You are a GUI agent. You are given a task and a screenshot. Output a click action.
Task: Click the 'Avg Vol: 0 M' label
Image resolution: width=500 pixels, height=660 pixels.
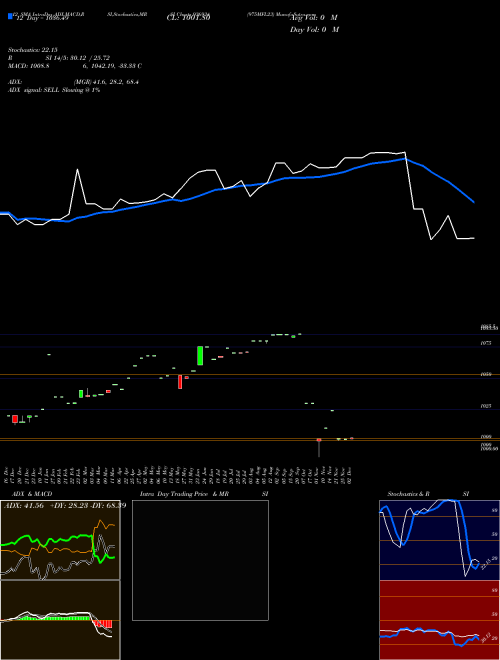[314, 18]
